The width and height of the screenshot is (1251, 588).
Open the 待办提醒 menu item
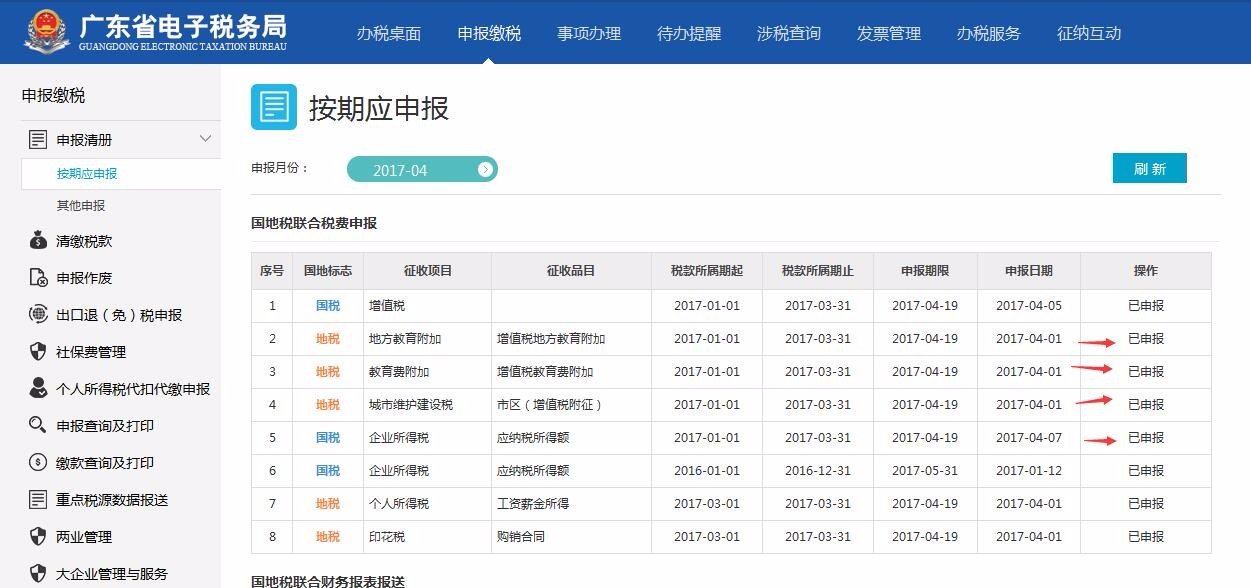pos(688,33)
